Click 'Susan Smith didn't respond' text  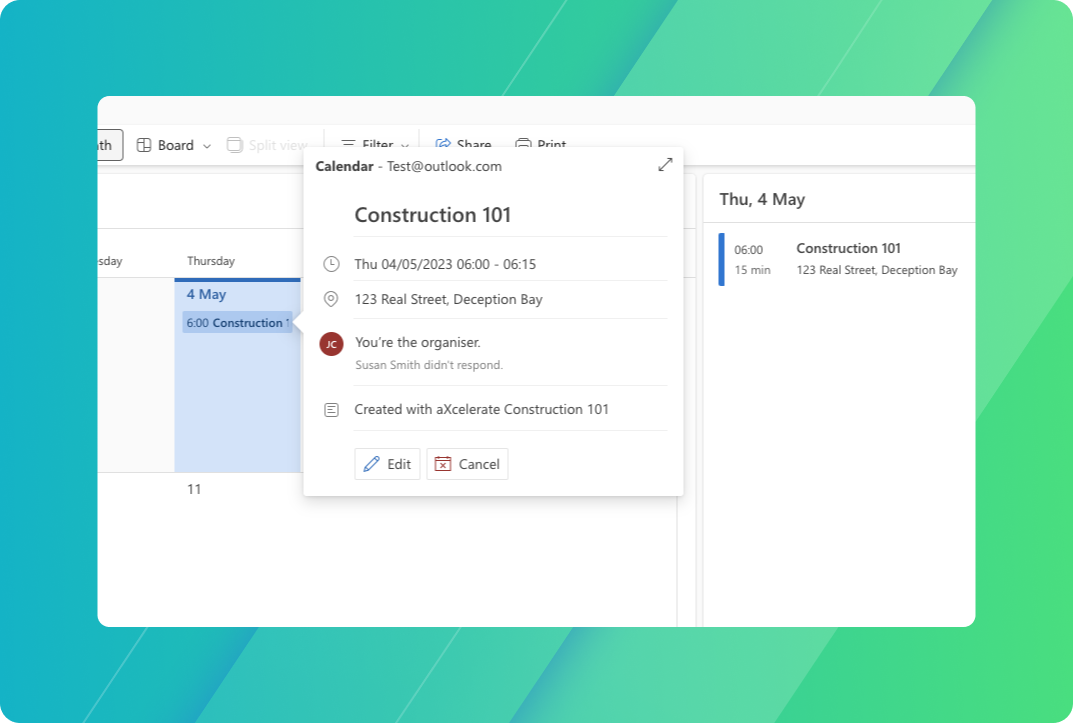(428, 365)
